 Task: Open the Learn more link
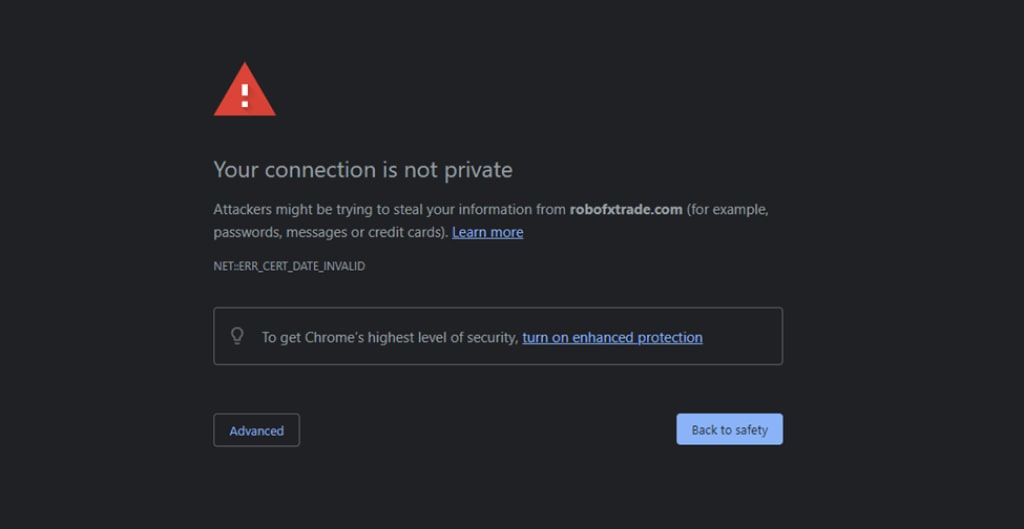(x=487, y=232)
